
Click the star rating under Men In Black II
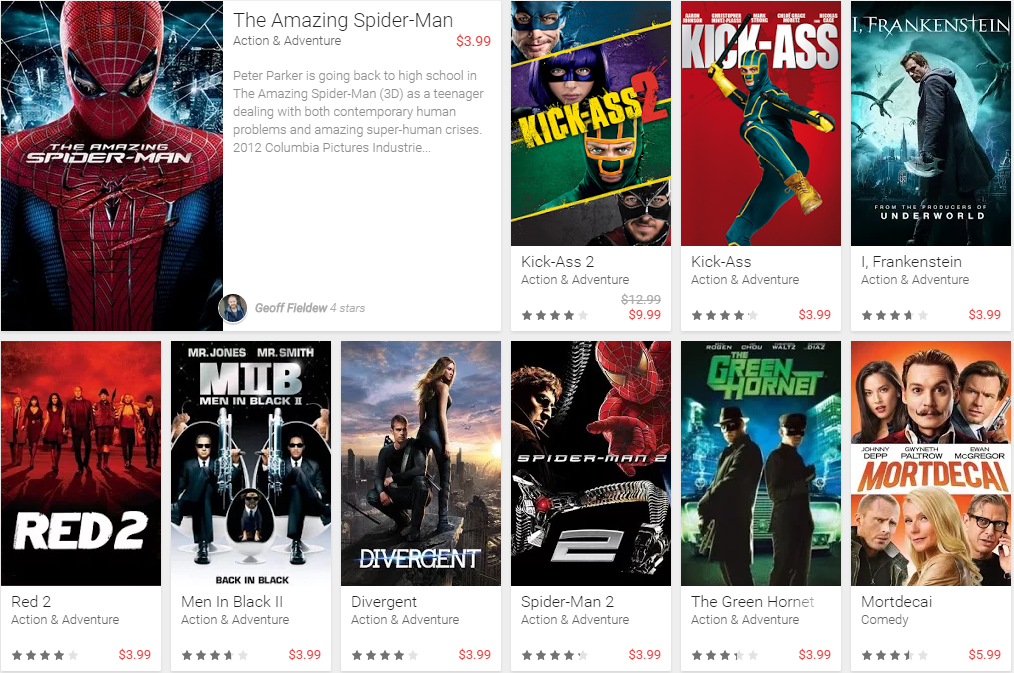tap(215, 656)
